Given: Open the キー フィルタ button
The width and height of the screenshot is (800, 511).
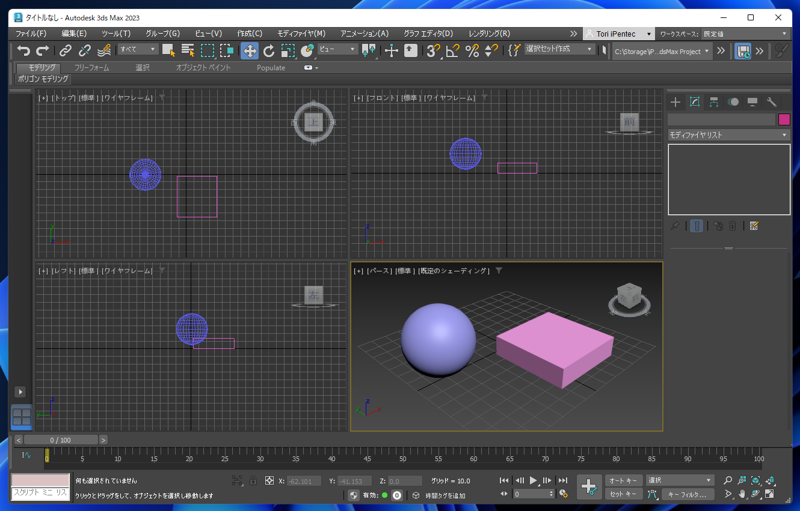Looking at the screenshot, I should pos(687,494).
